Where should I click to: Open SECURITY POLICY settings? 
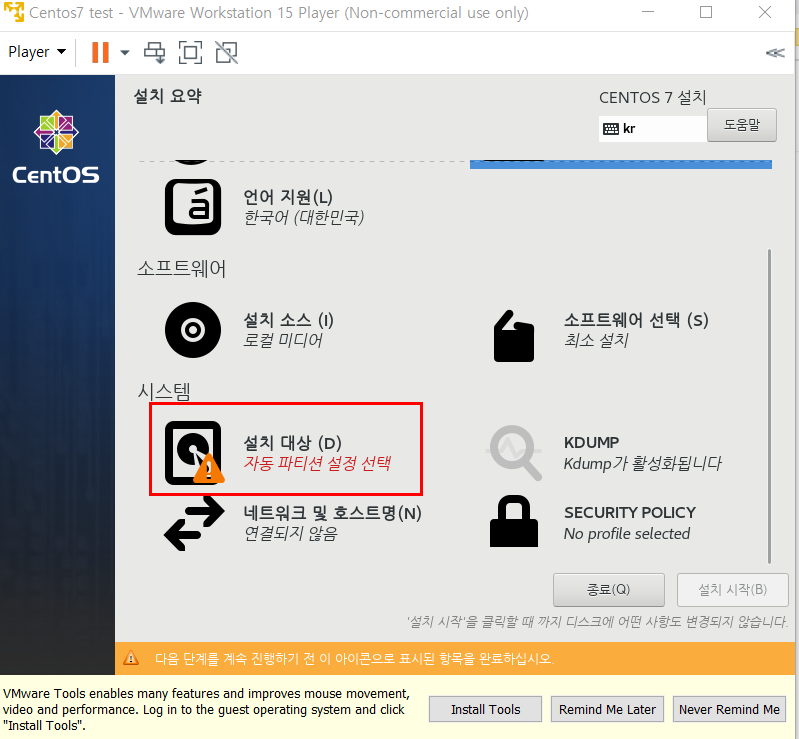pos(629,512)
